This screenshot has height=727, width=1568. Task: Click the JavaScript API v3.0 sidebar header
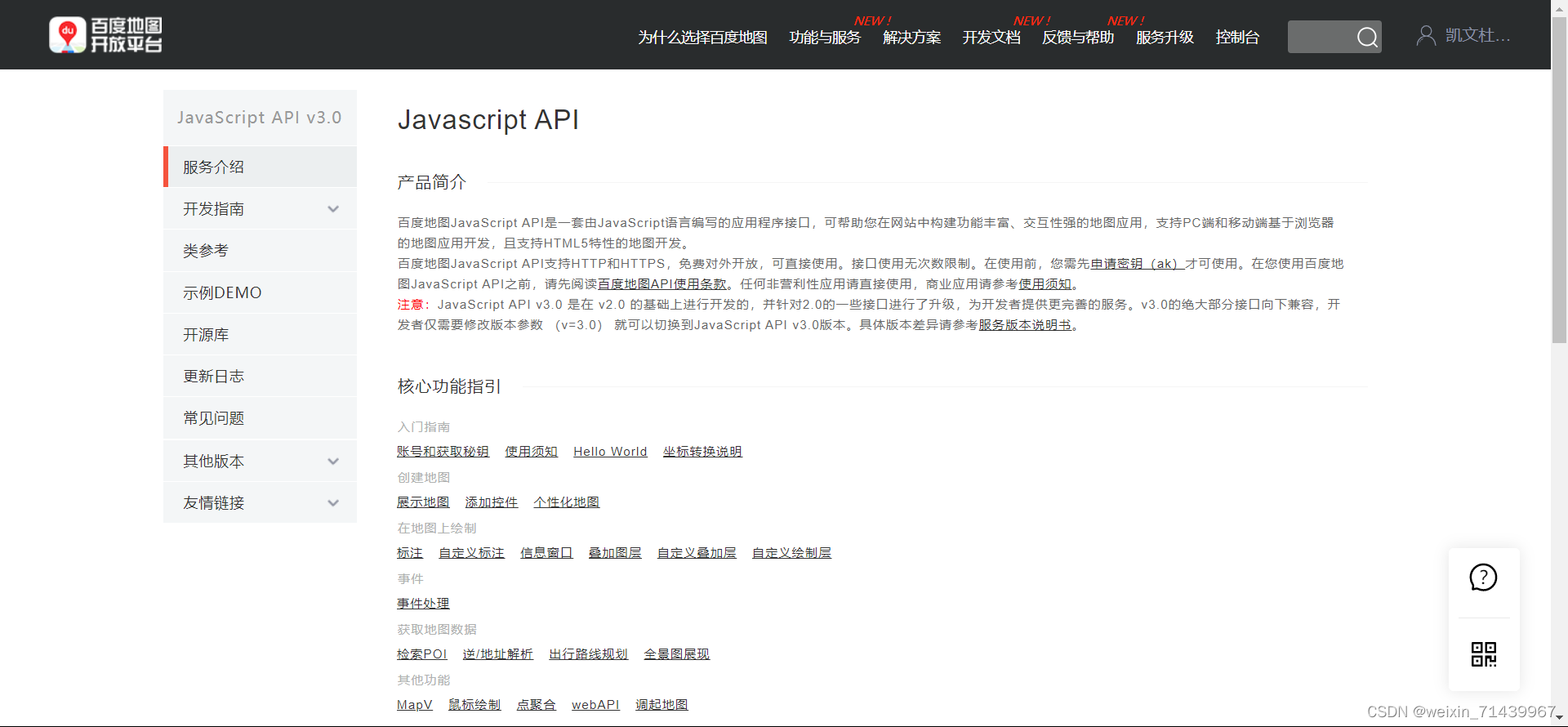pos(260,118)
